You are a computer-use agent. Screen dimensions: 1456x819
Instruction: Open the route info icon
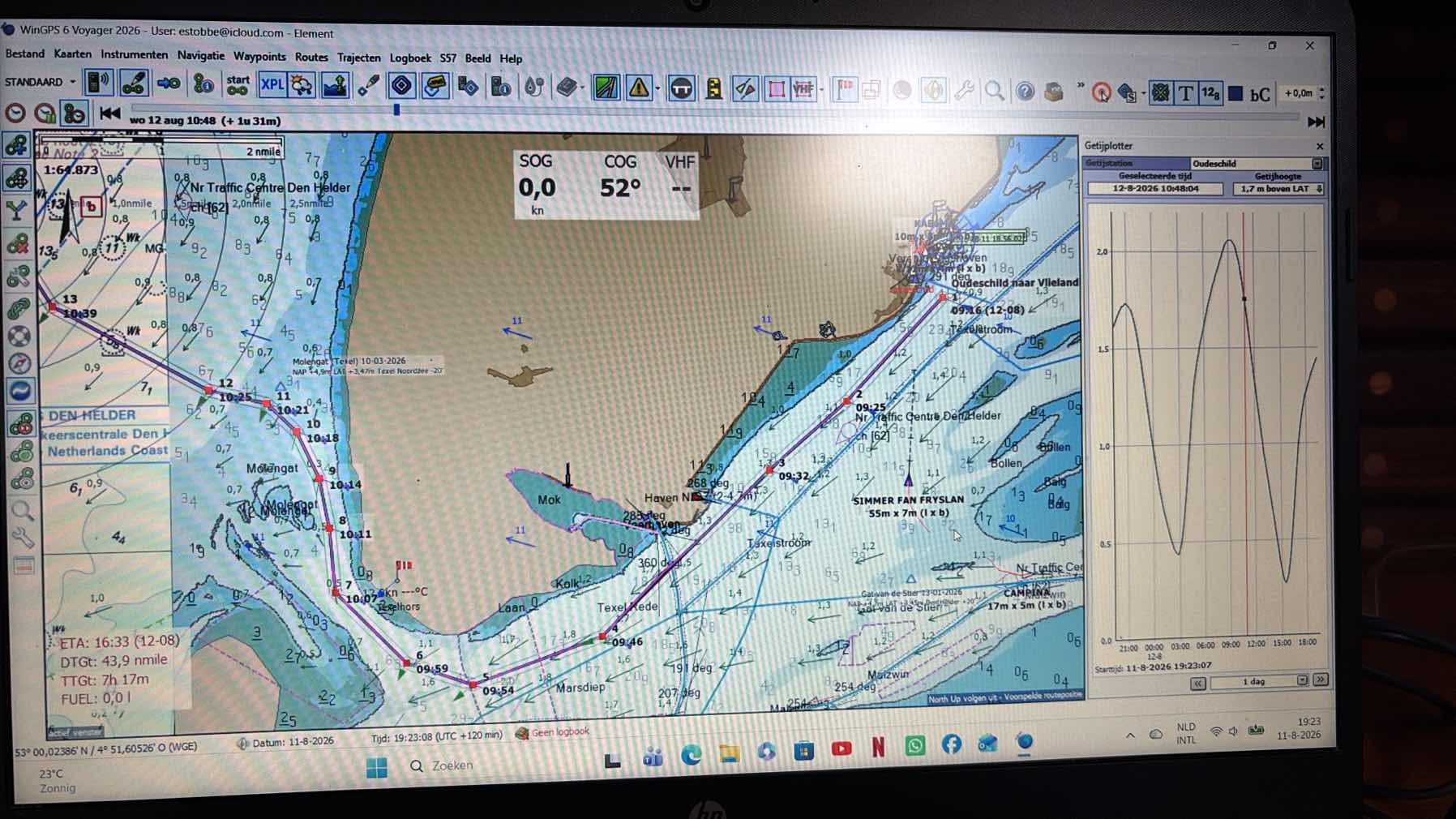click(x=203, y=84)
